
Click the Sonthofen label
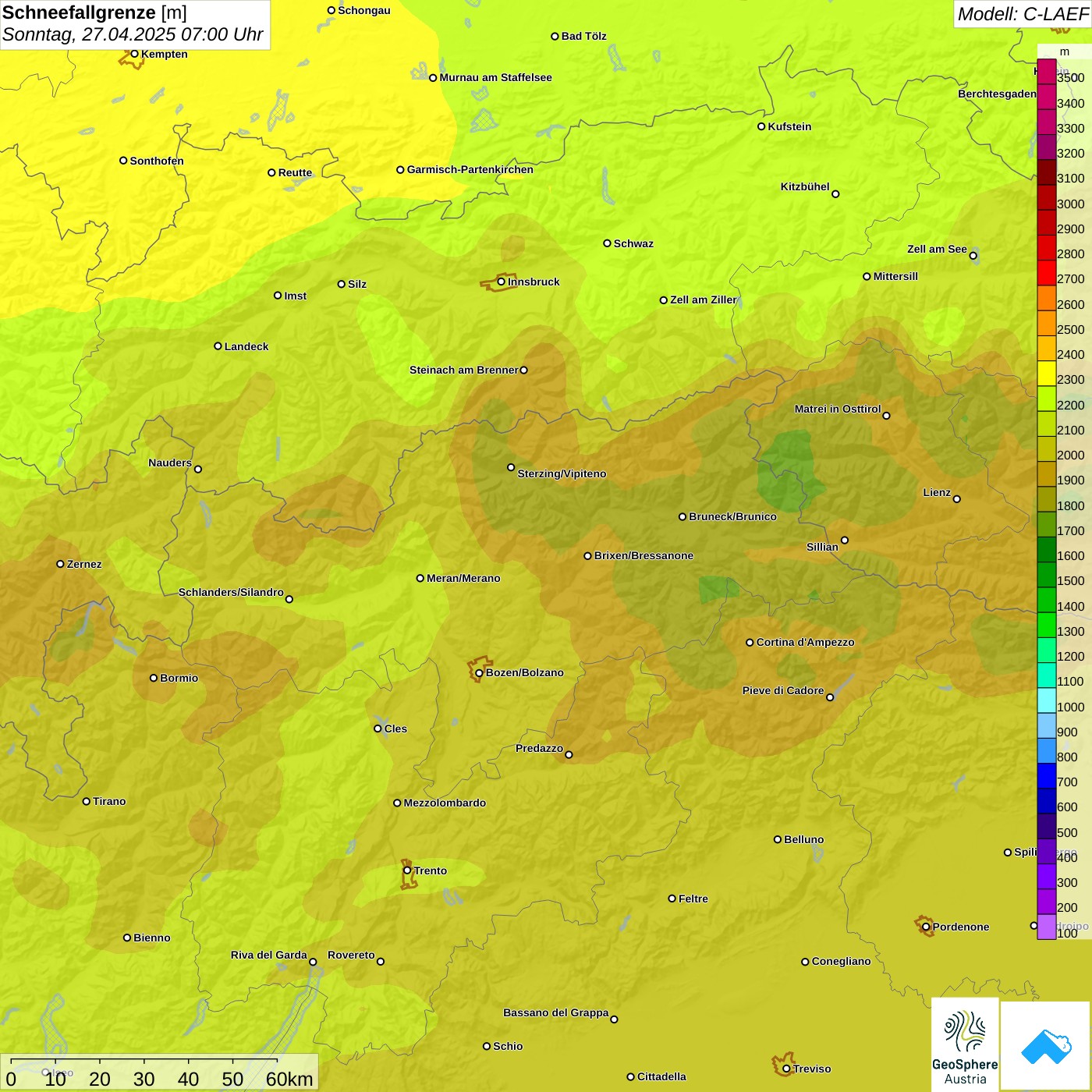157,161
